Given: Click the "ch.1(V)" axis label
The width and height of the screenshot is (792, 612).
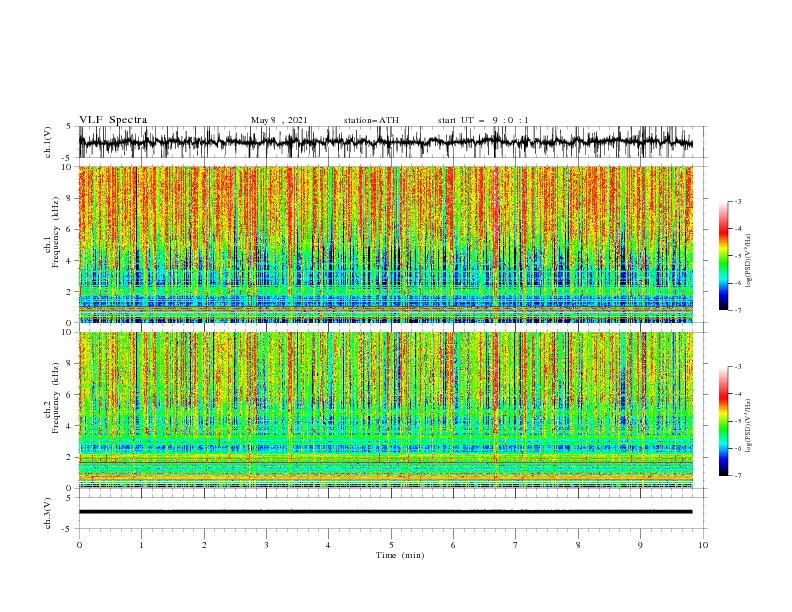Looking at the screenshot, I should coord(48,143).
